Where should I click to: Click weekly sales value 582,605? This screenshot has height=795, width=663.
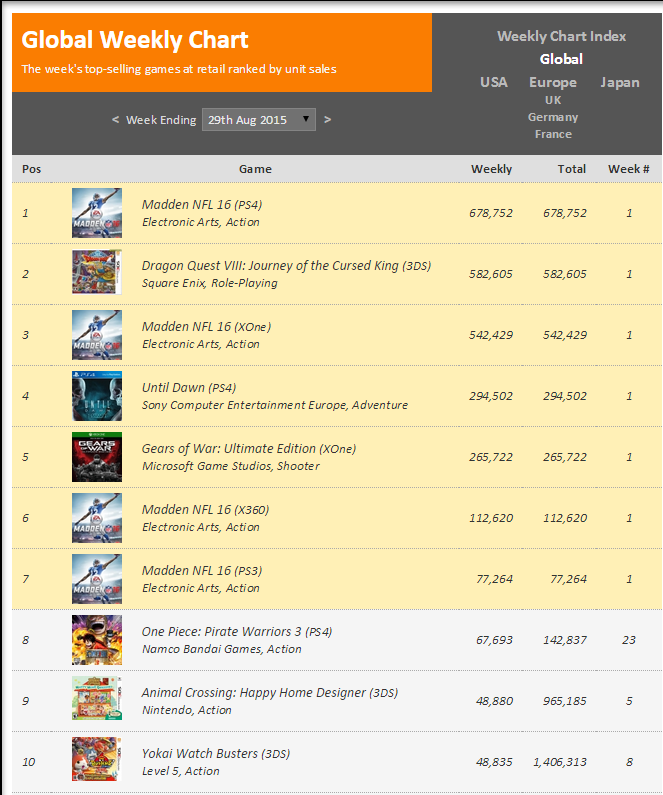491,274
